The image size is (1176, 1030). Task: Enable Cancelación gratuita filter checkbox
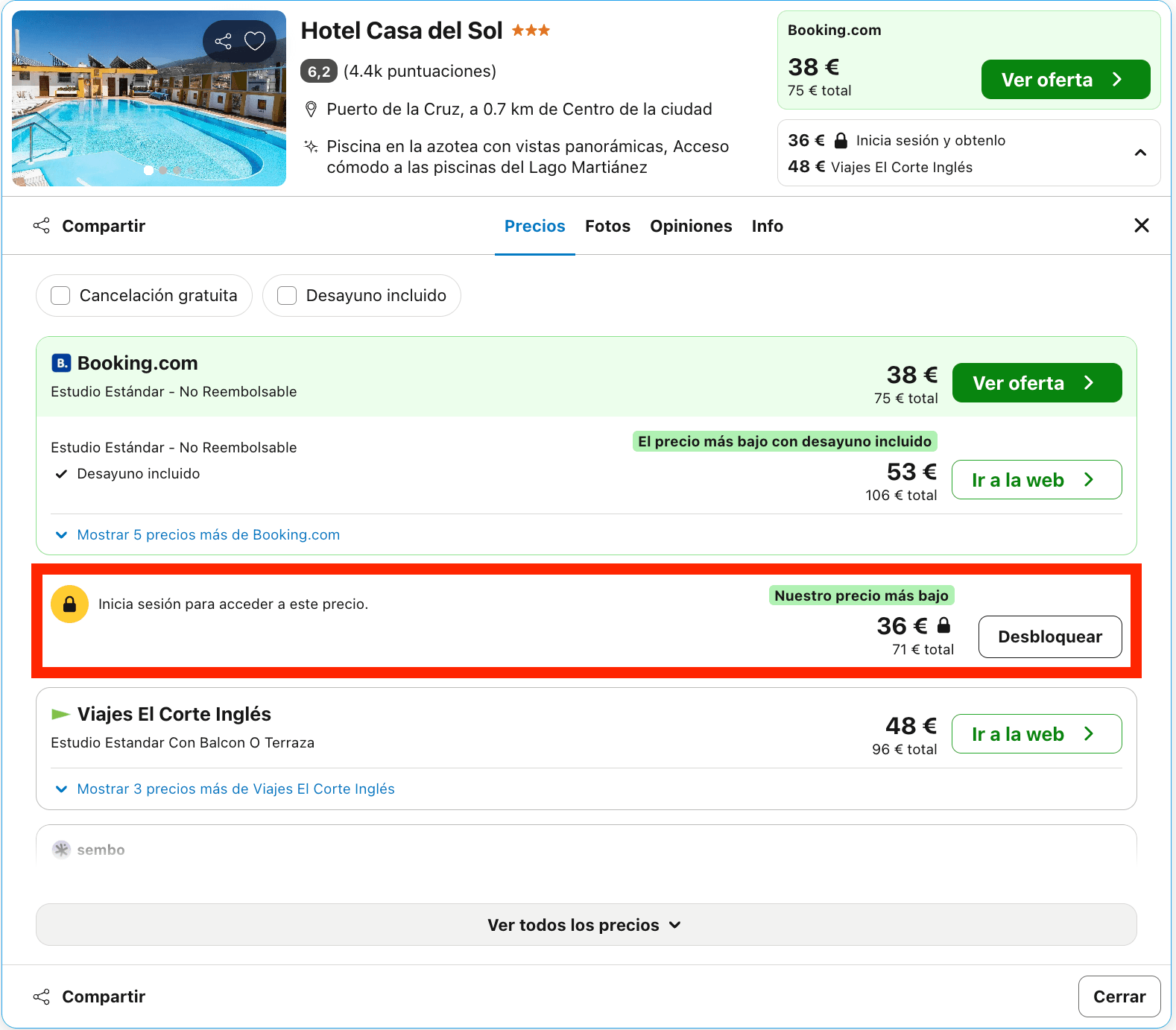point(60,296)
